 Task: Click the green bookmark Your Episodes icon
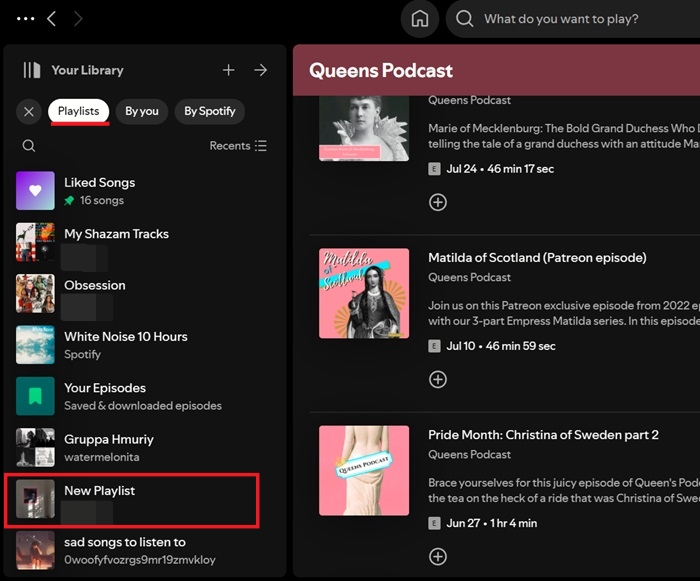click(35, 396)
